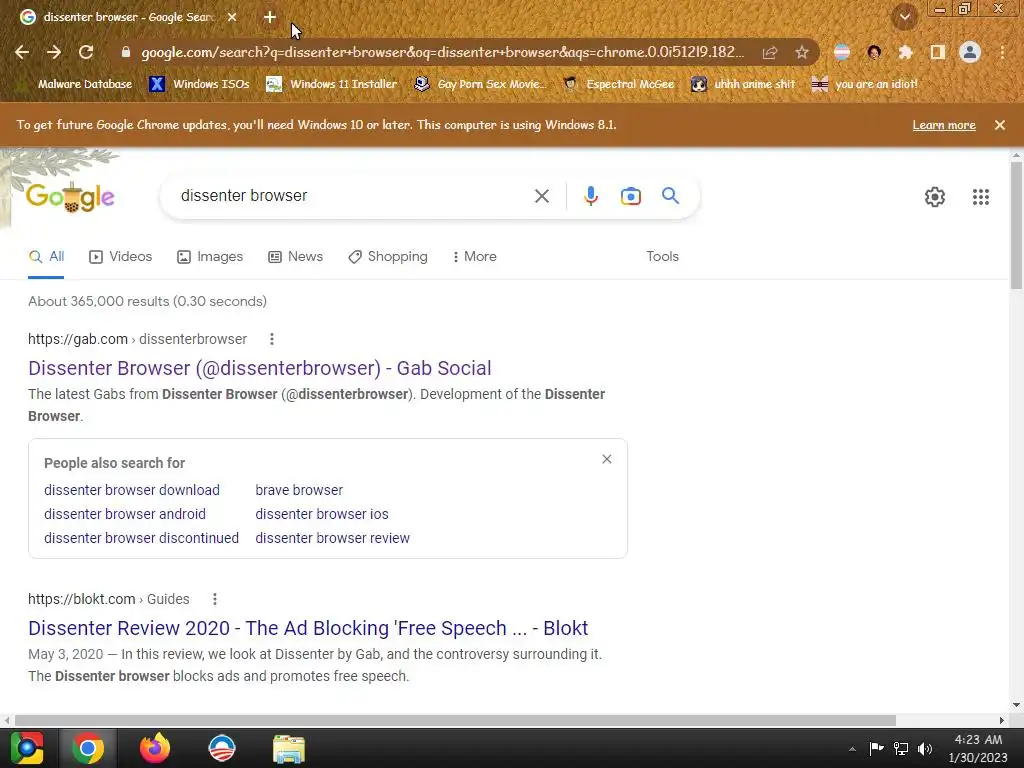Click the scroll down arrow
1024x768 pixels.
[1016, 705]
